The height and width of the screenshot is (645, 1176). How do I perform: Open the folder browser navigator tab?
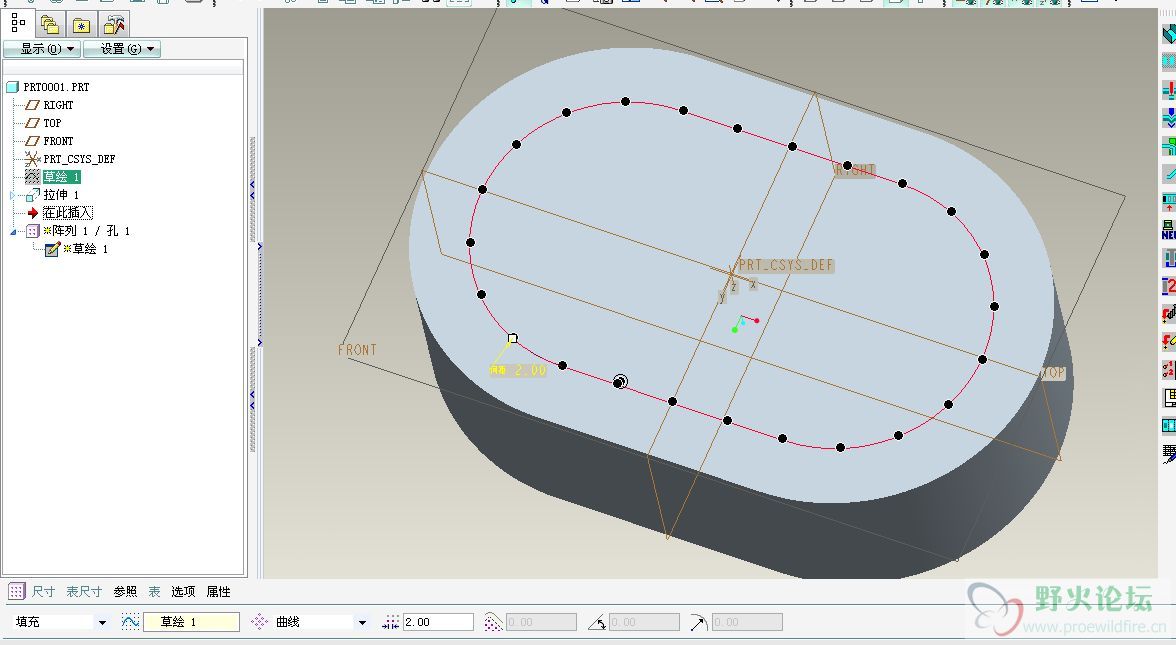pos(50,26)
